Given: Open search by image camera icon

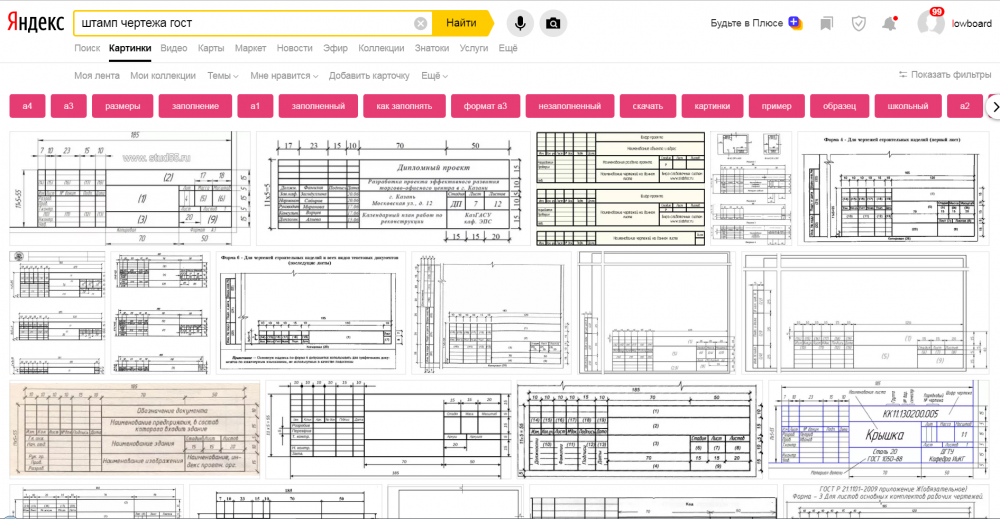Looking at the screenshot, I should pyautogui.click(x=553, y=24).
